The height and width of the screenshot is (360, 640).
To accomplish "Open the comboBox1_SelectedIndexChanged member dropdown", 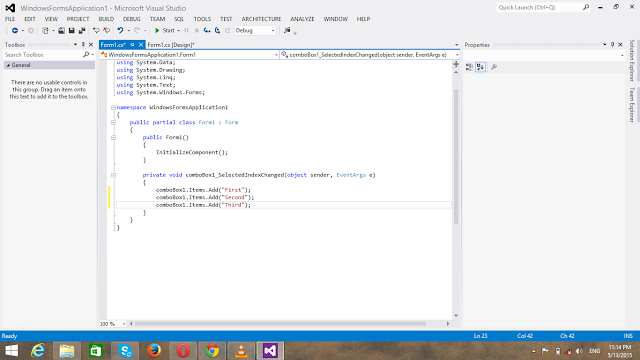I will [370, 55].
